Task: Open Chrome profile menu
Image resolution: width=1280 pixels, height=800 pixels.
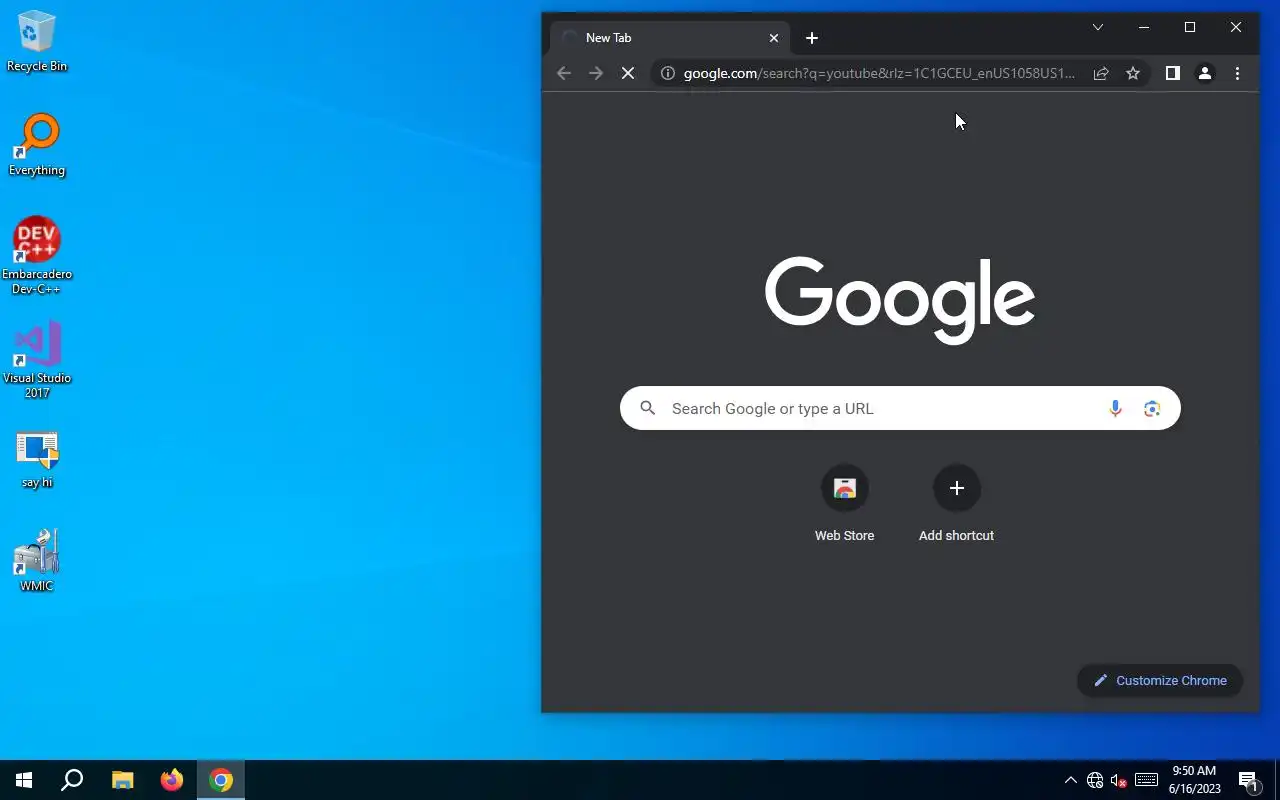Action: (1205, 73)
